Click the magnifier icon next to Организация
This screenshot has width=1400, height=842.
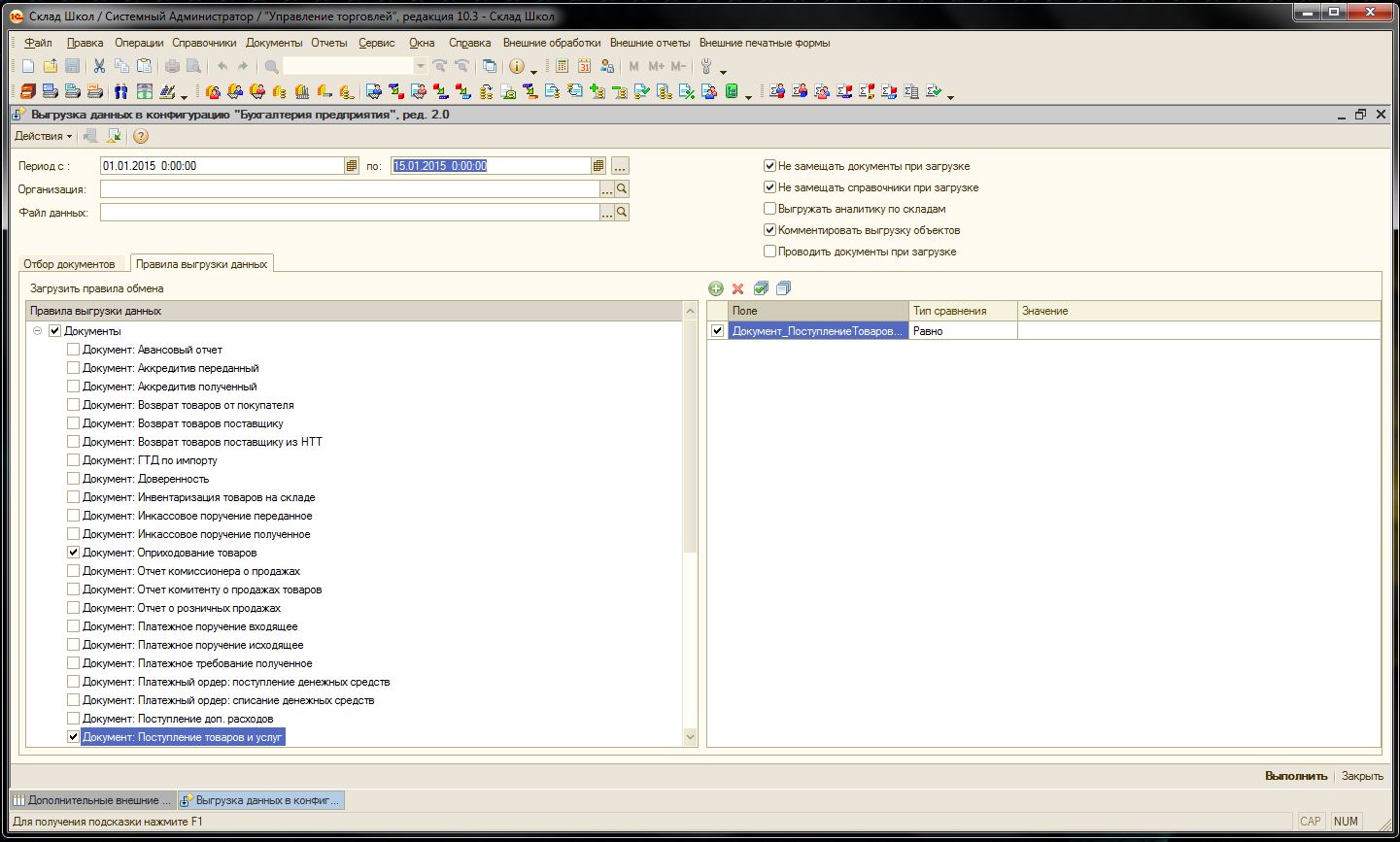tap(622, 189)
